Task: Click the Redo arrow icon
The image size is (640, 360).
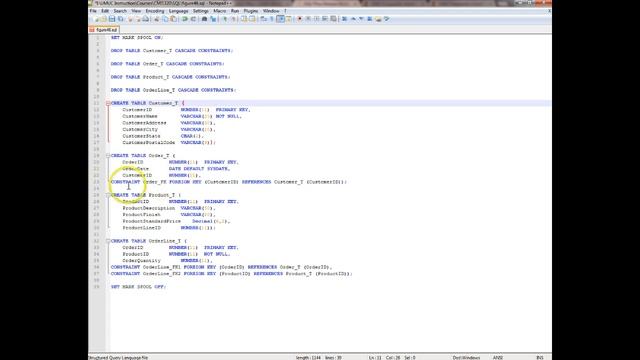Action: tap(193, 19)
